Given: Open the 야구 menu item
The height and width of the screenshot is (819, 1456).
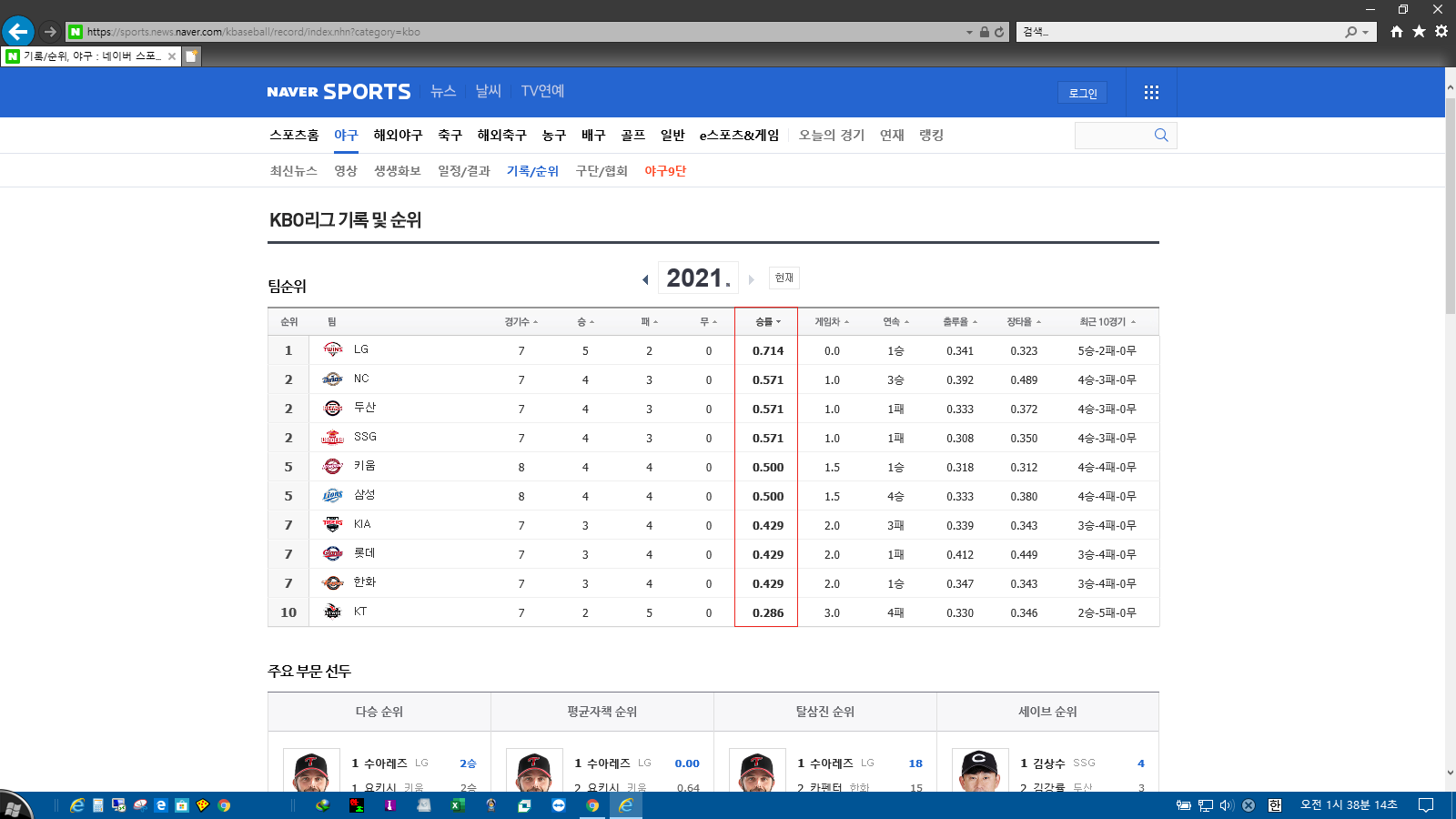Looking at the screenshot, I should [x=346, y=135].
